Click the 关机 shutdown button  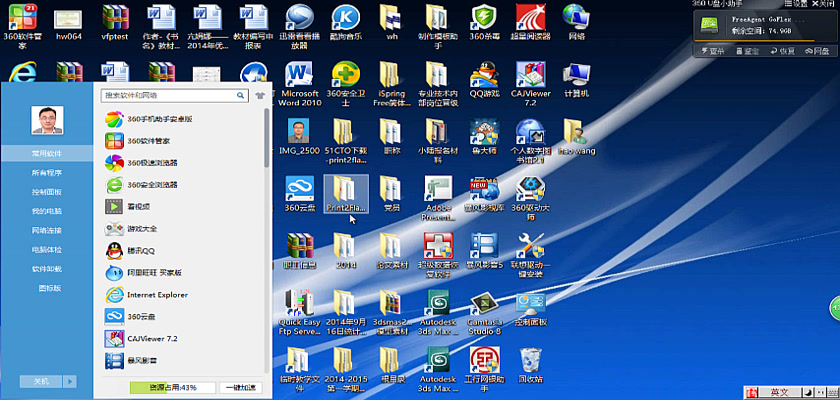pyautogui.click(x=41, y=381)
